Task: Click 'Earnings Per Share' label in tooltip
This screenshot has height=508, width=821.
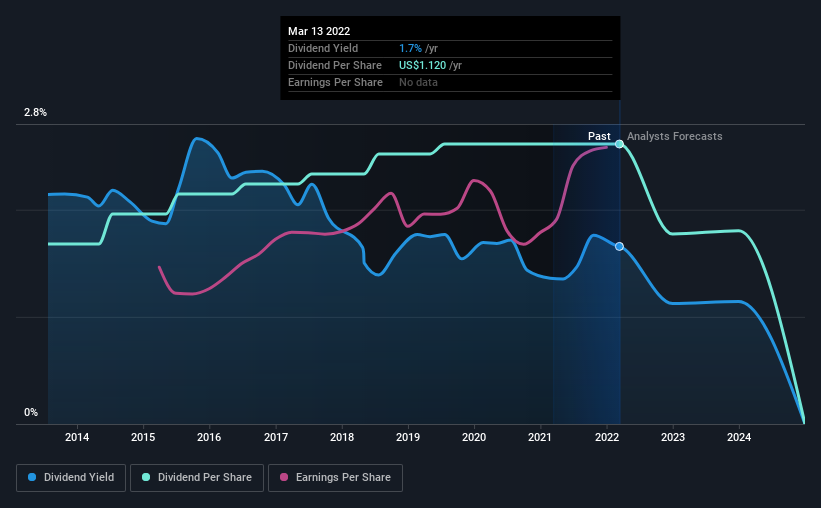Action: 335,82
